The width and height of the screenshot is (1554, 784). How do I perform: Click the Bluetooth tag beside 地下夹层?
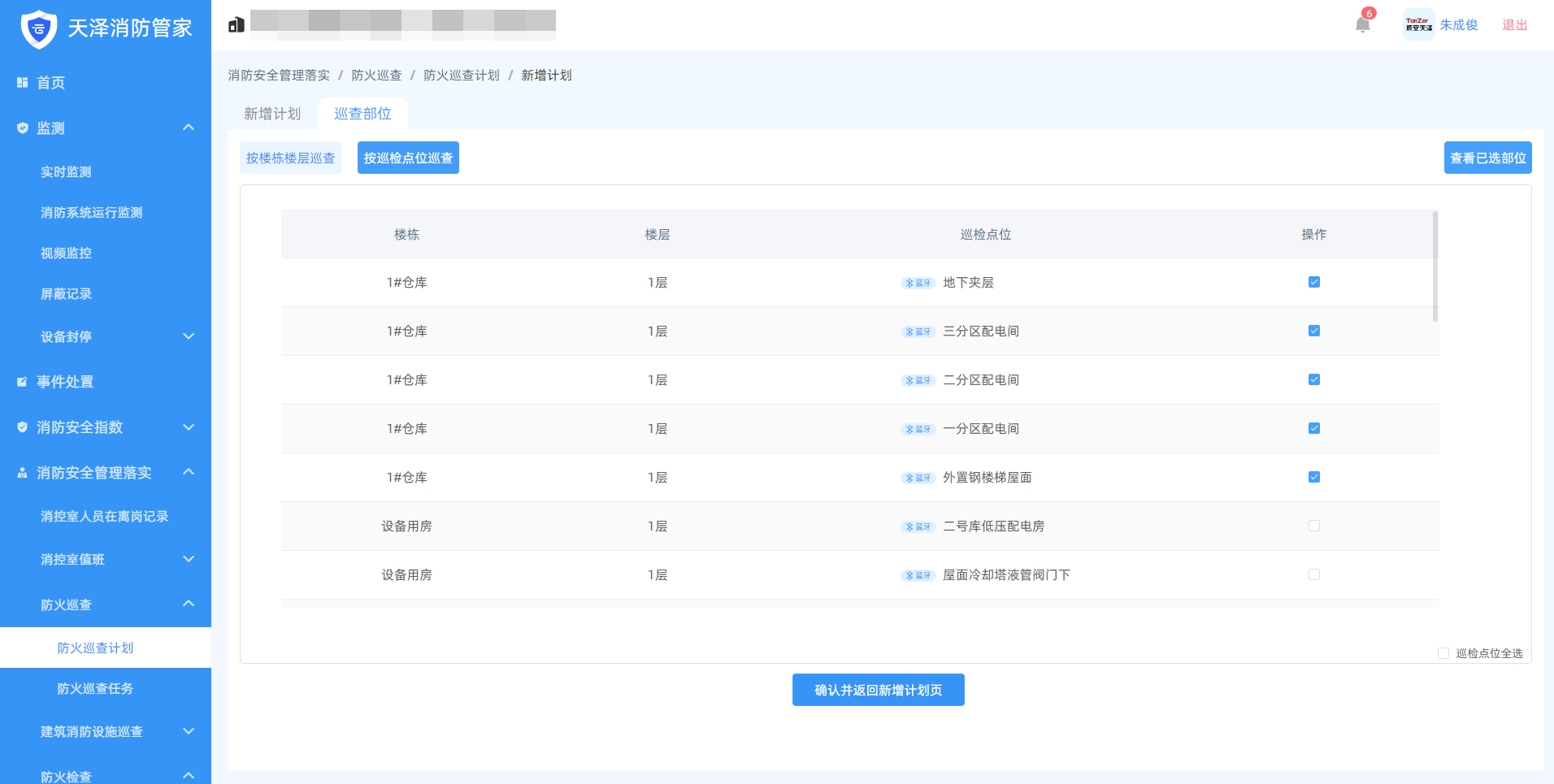pyautogui.click(x=918, y=283)
